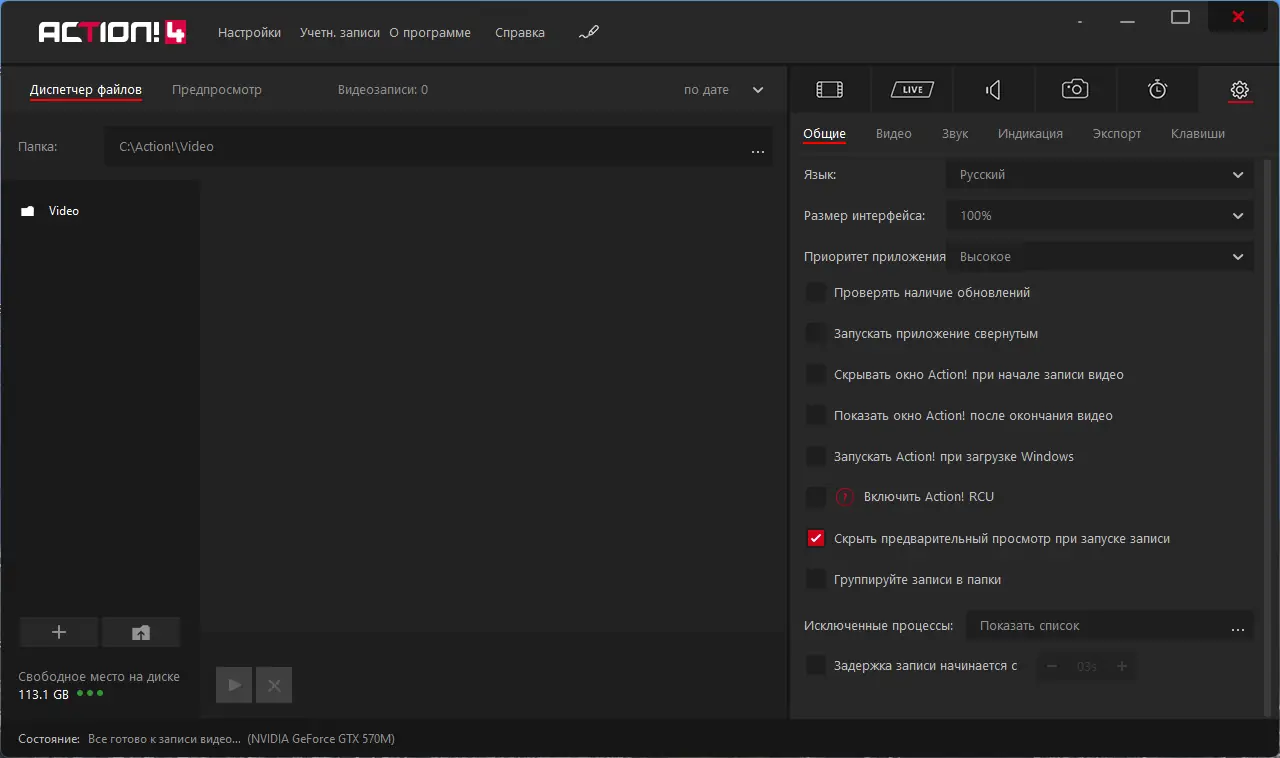Open the audio recording tab (speaker icon)
This screenshot has width=1280, height=758.
pyautogui.click(x=993, y=90)
